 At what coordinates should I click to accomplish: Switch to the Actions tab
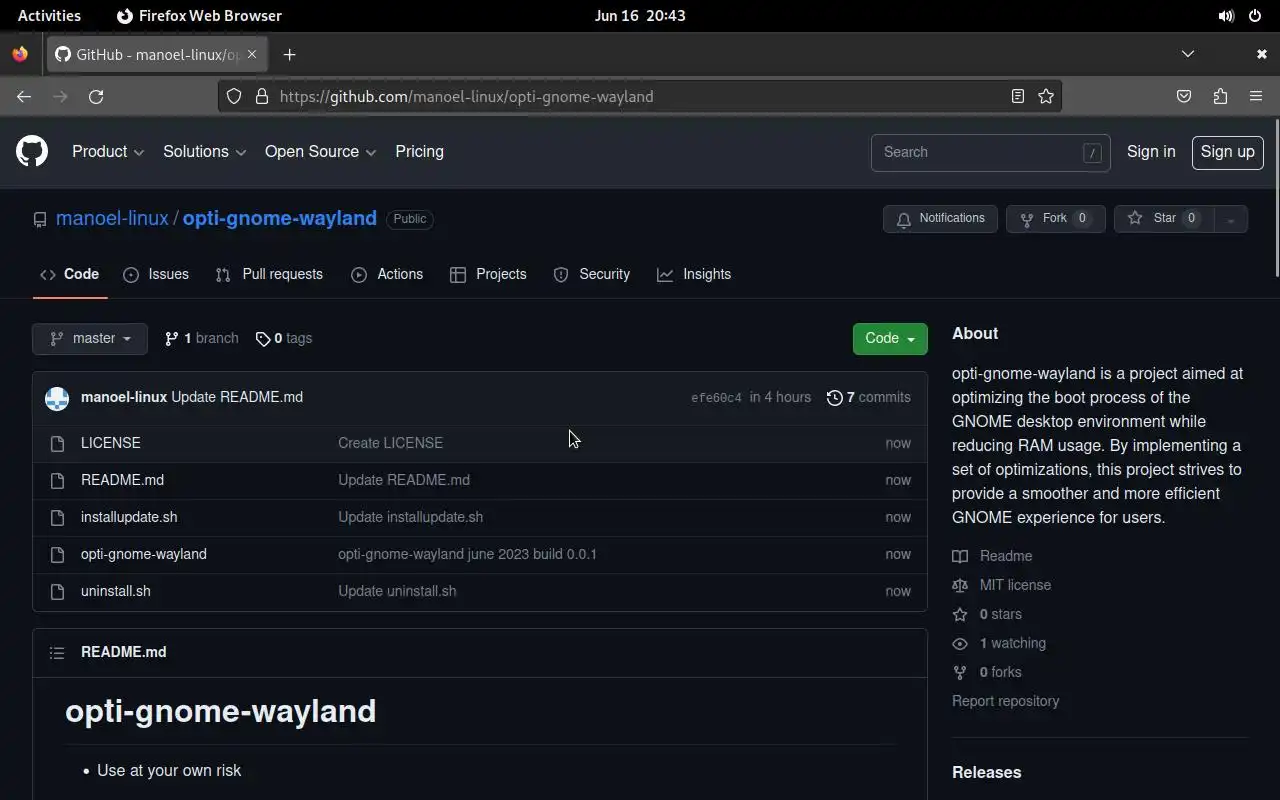click(x=387, y=274)
